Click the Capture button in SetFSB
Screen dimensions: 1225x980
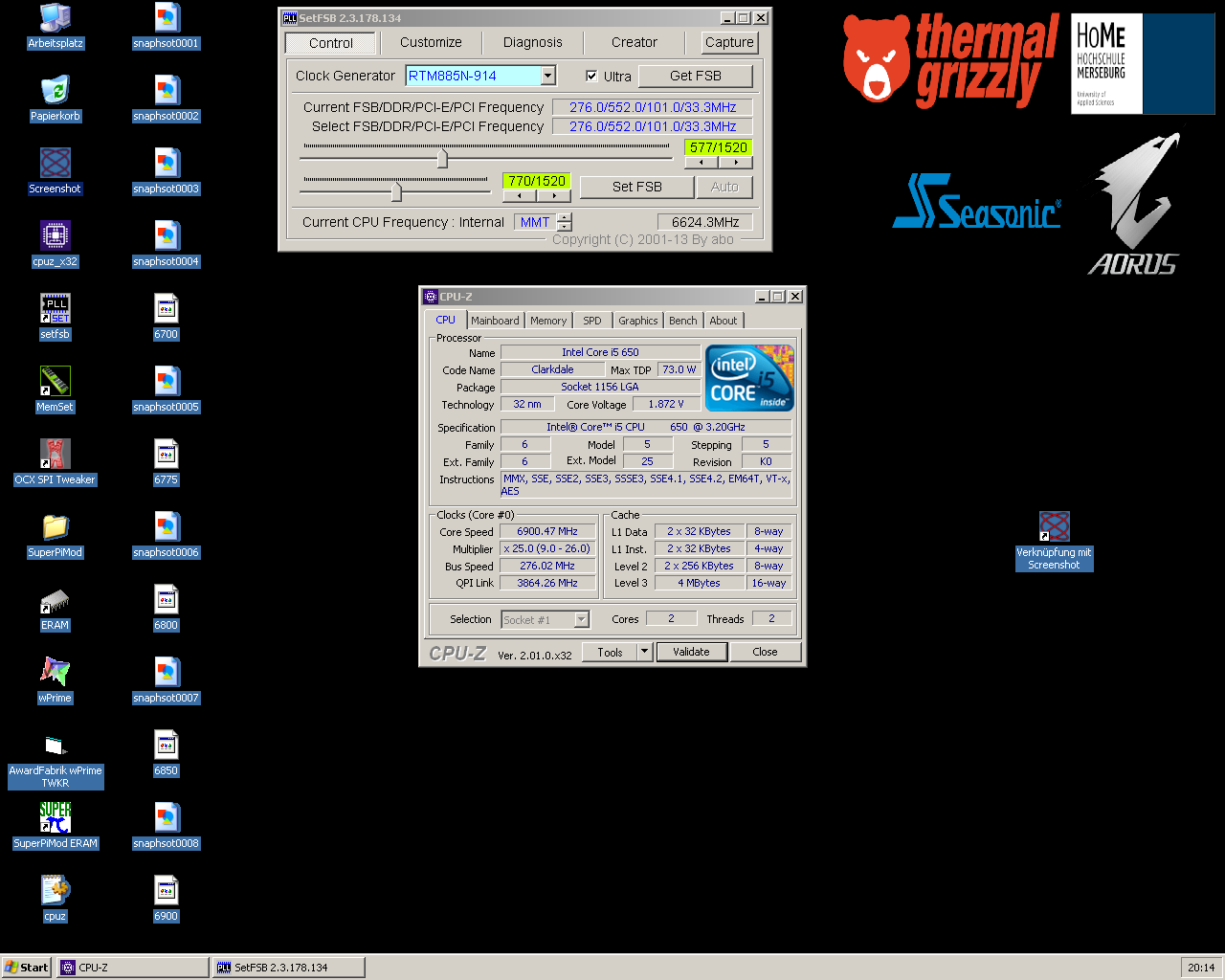[x=729, y=42]
